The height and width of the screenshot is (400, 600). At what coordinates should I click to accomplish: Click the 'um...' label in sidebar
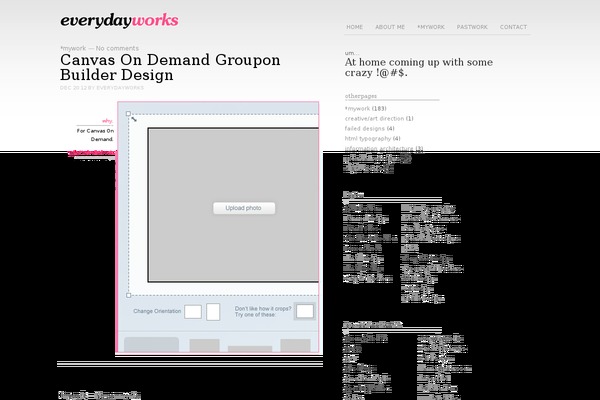pos(351,53)
